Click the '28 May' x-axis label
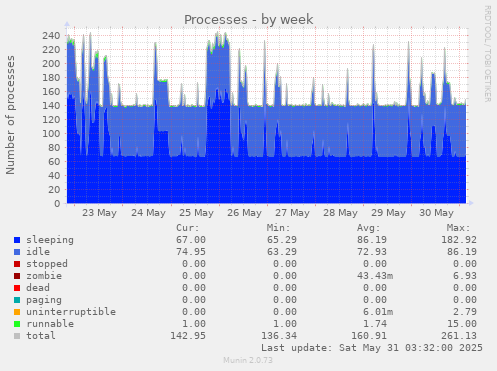 coord(340,213)
